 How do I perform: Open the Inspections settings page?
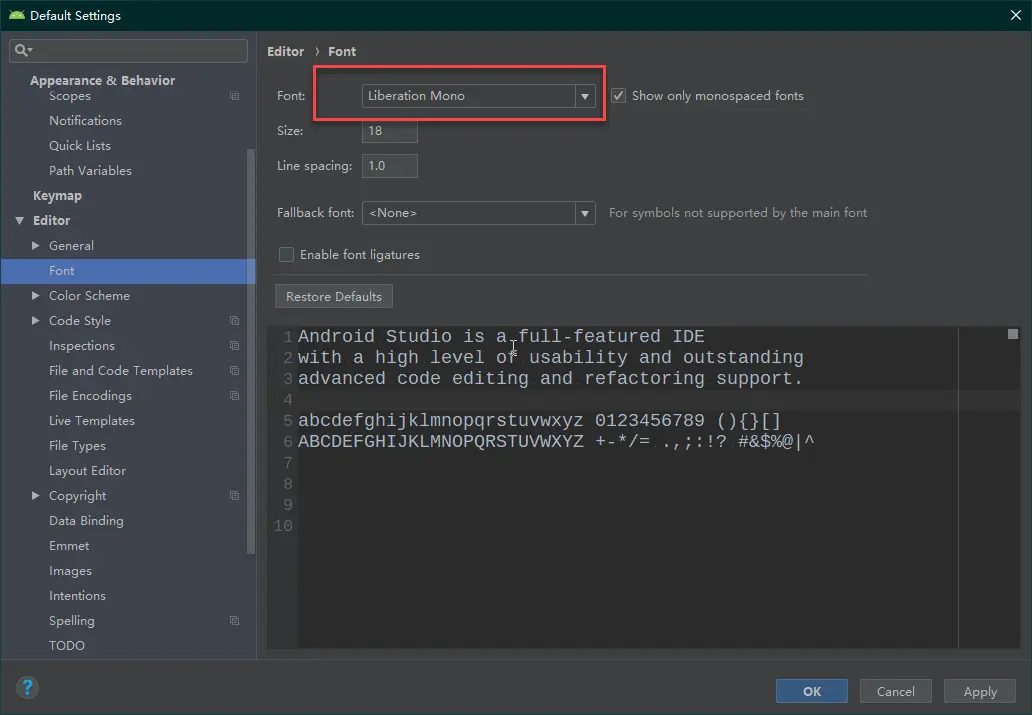click(82, 346)
